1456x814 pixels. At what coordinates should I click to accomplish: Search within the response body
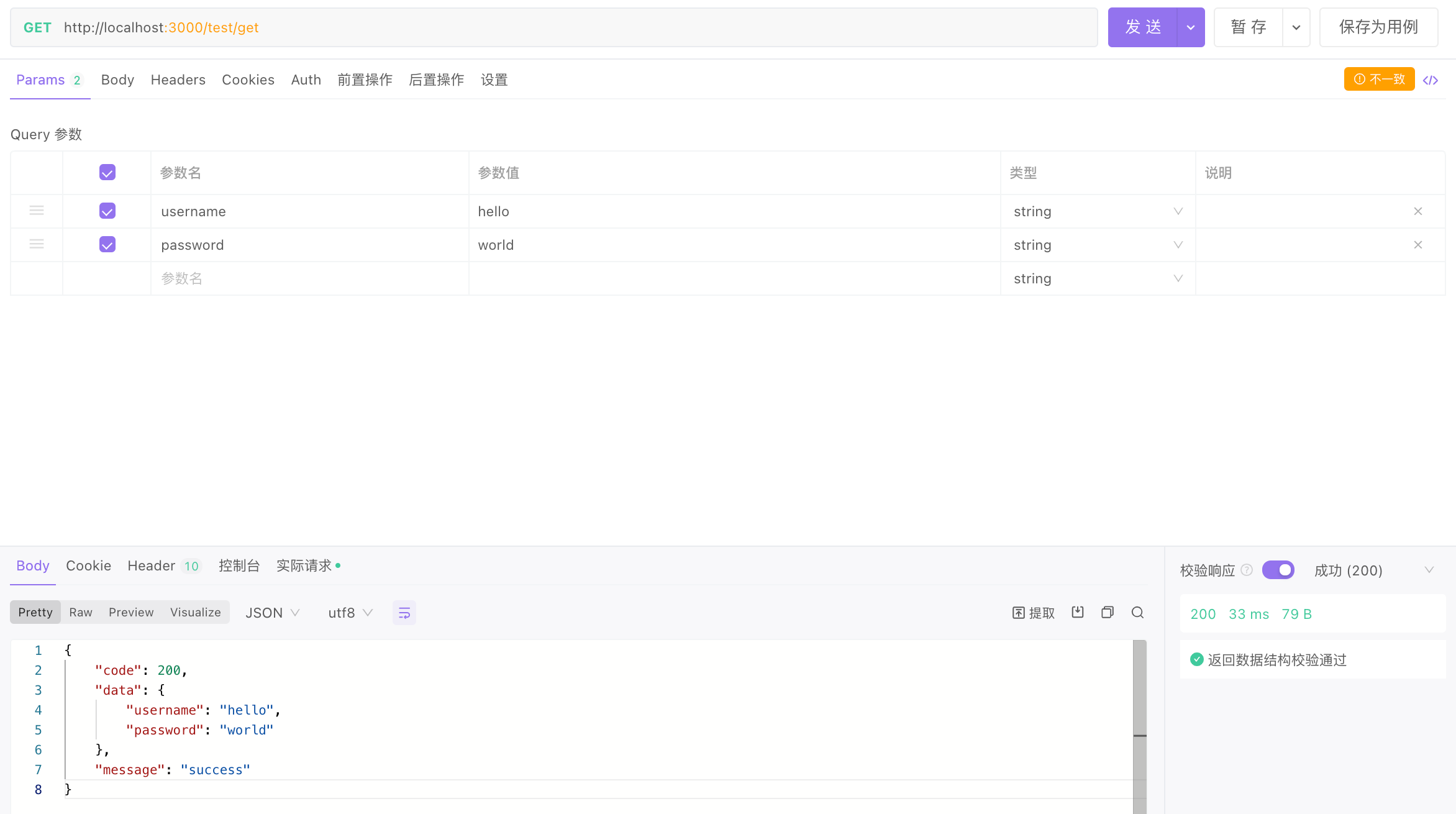pos(1137,613)
